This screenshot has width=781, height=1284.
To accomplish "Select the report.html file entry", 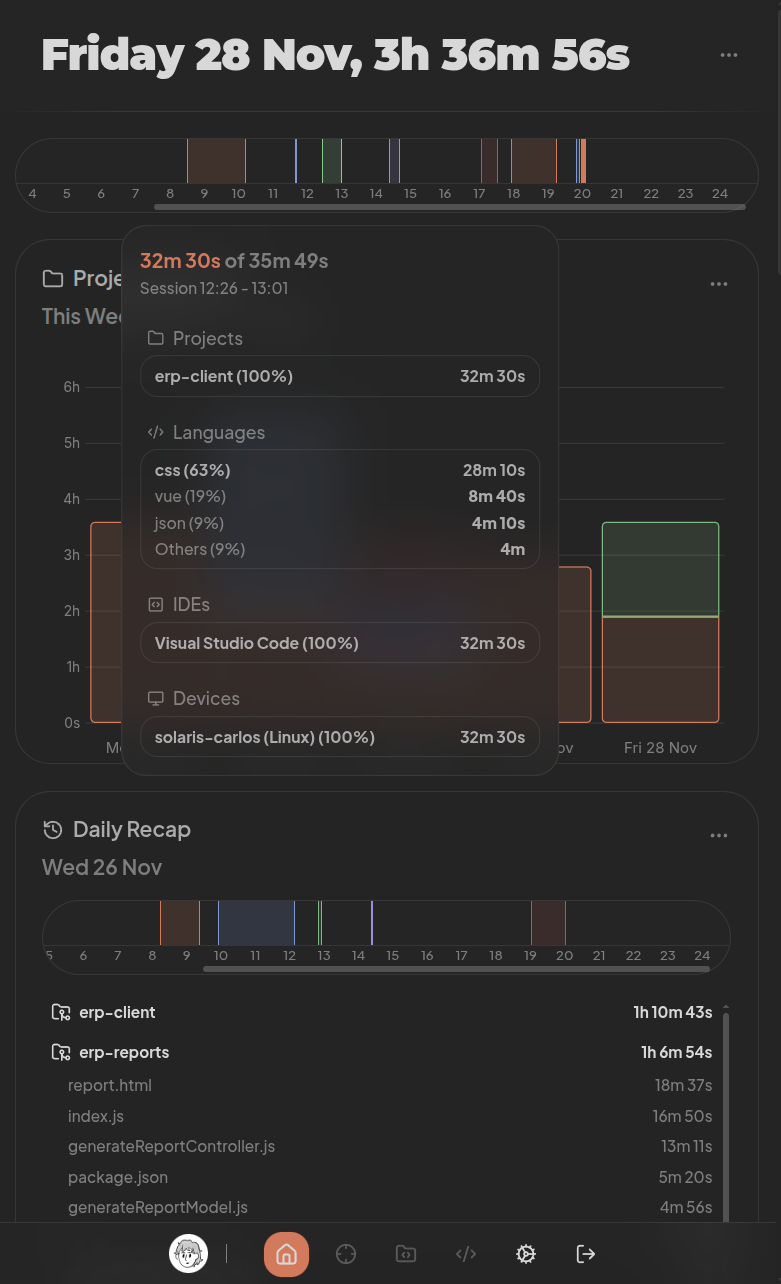I will pyautogui.click(x=110, y=1085).
